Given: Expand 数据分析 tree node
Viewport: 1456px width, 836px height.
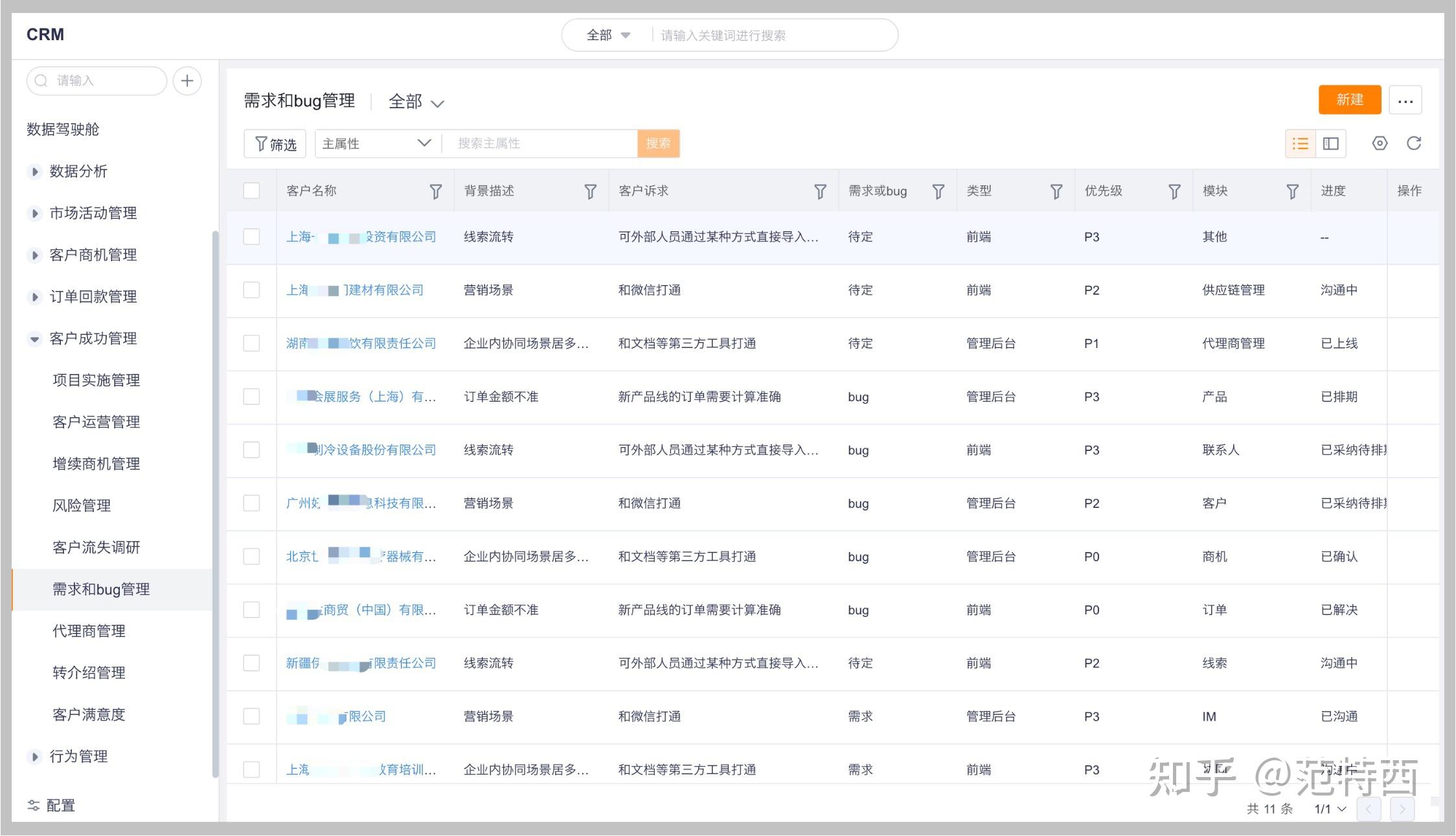Looking at the screenshot, I should 35,172.
